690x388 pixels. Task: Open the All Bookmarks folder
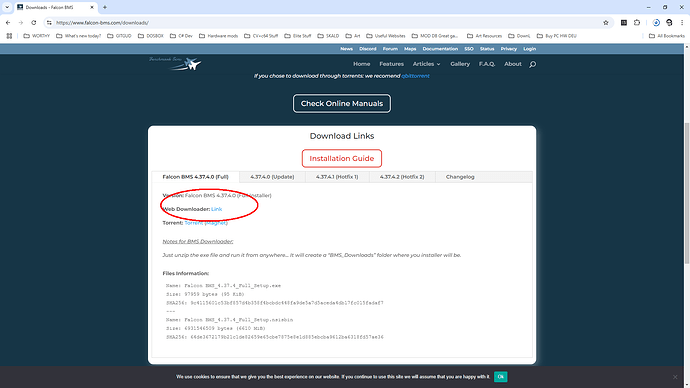pyautogui.click(x=667, y=36)
